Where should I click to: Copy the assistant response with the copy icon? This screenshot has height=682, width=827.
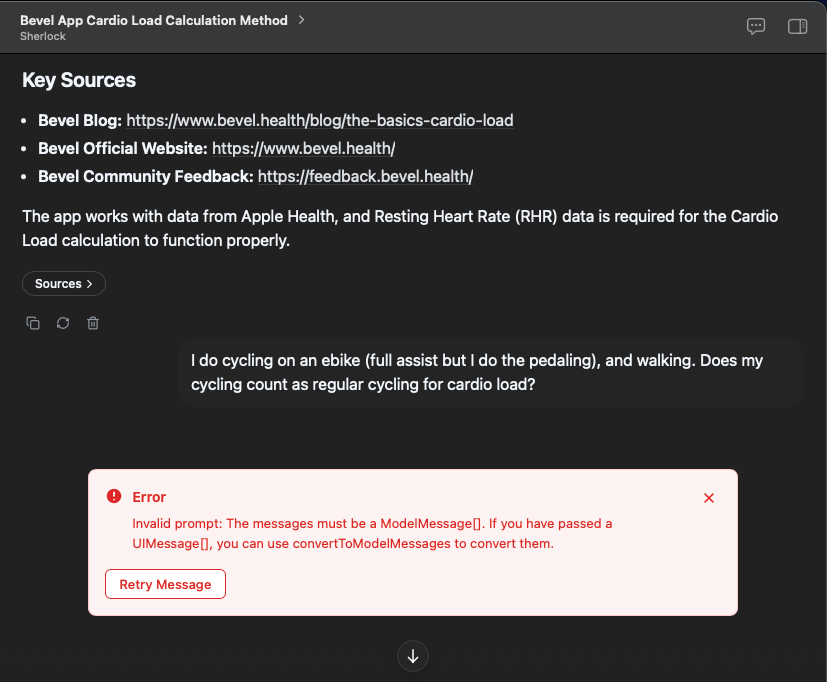(x=33, y=323)
